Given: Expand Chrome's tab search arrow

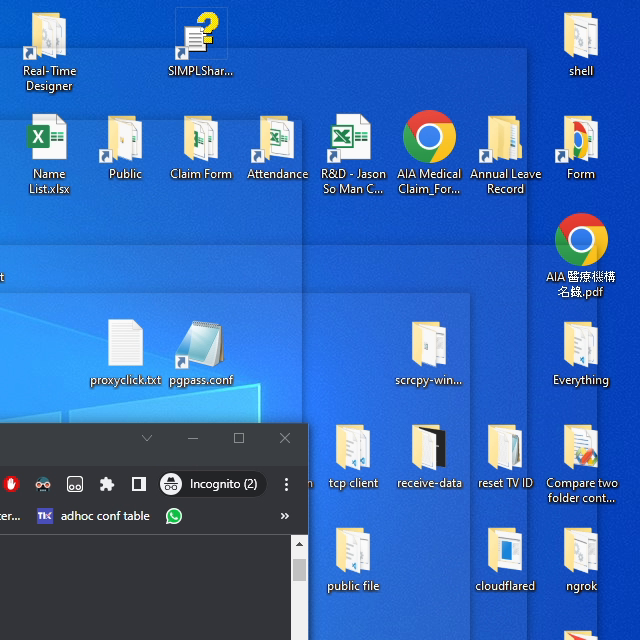Looking at the screenshot, I should tap(147, 438).
